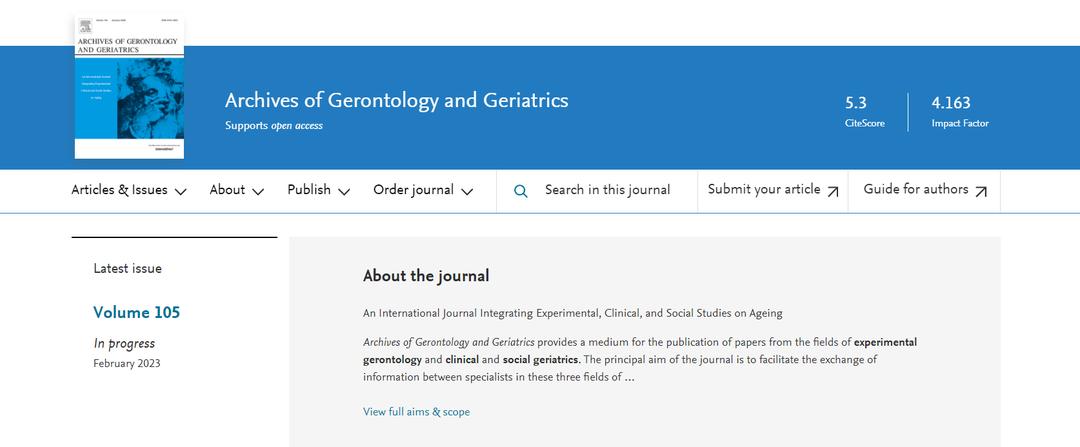Open the Articles & Issues menu
Screen dimensions: 1080x447
point(119,190)
